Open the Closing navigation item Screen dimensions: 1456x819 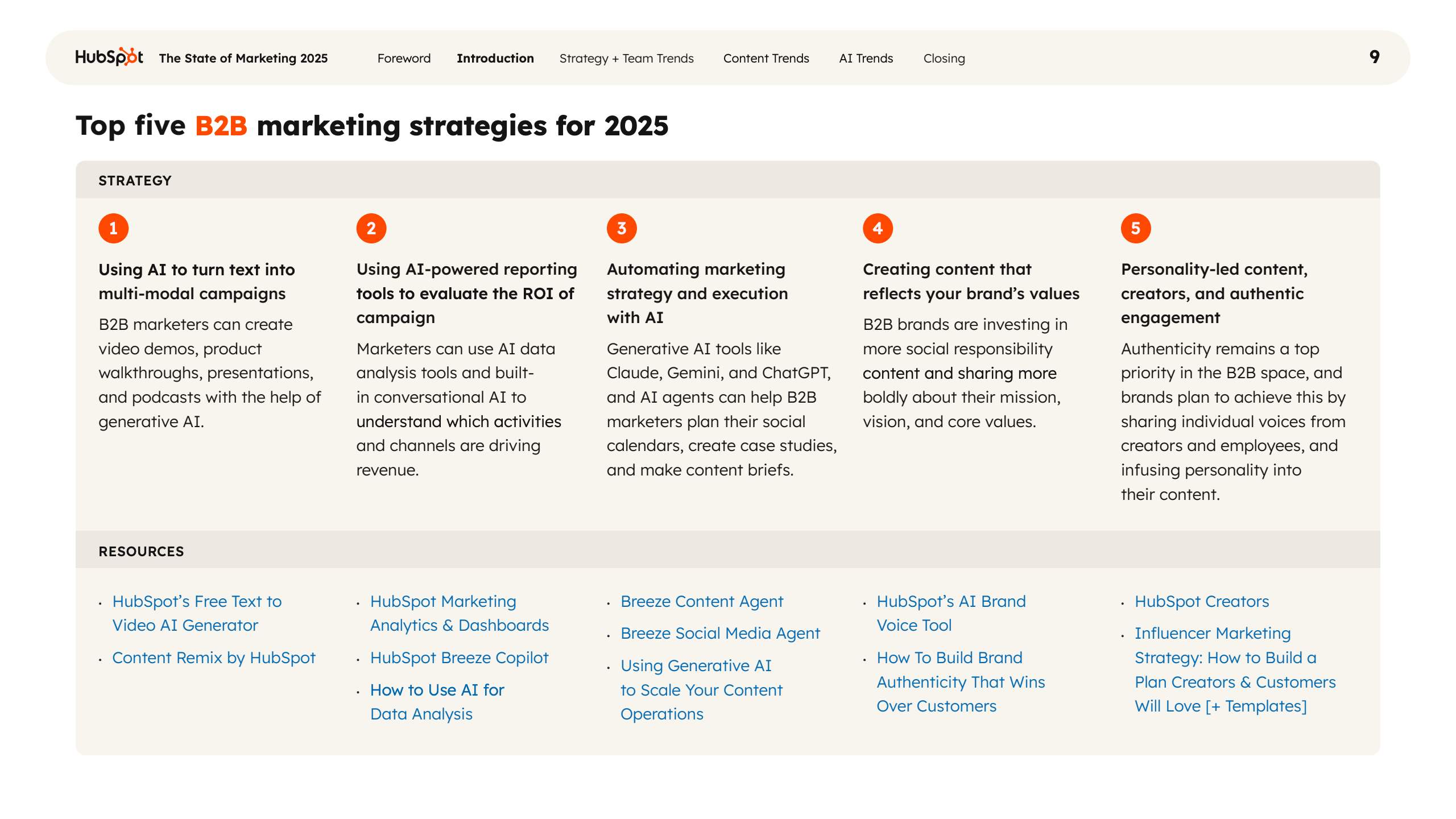point(944,58)
